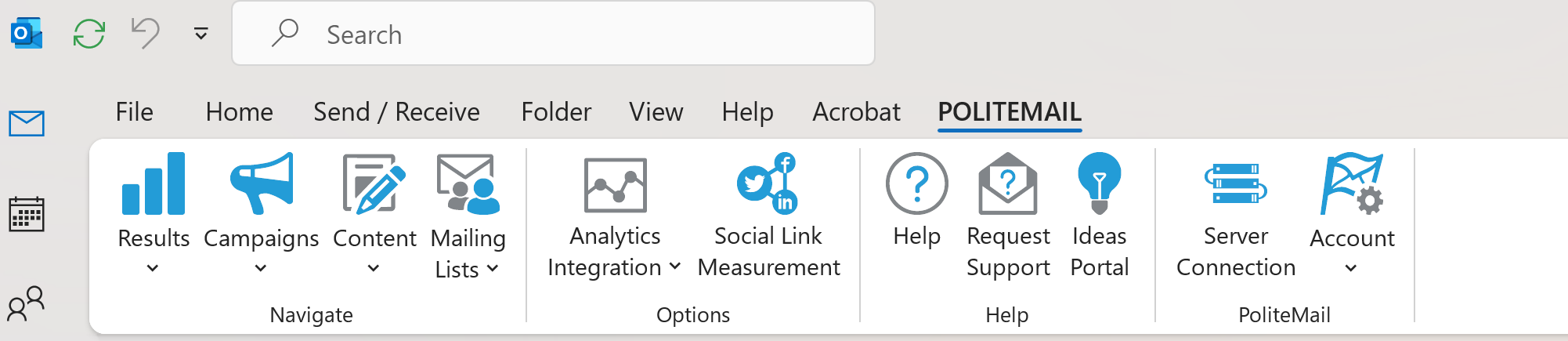1568x341 pixels.
Task: Click the Social Link Measurement icon
Action: click(x=768, y=184)
